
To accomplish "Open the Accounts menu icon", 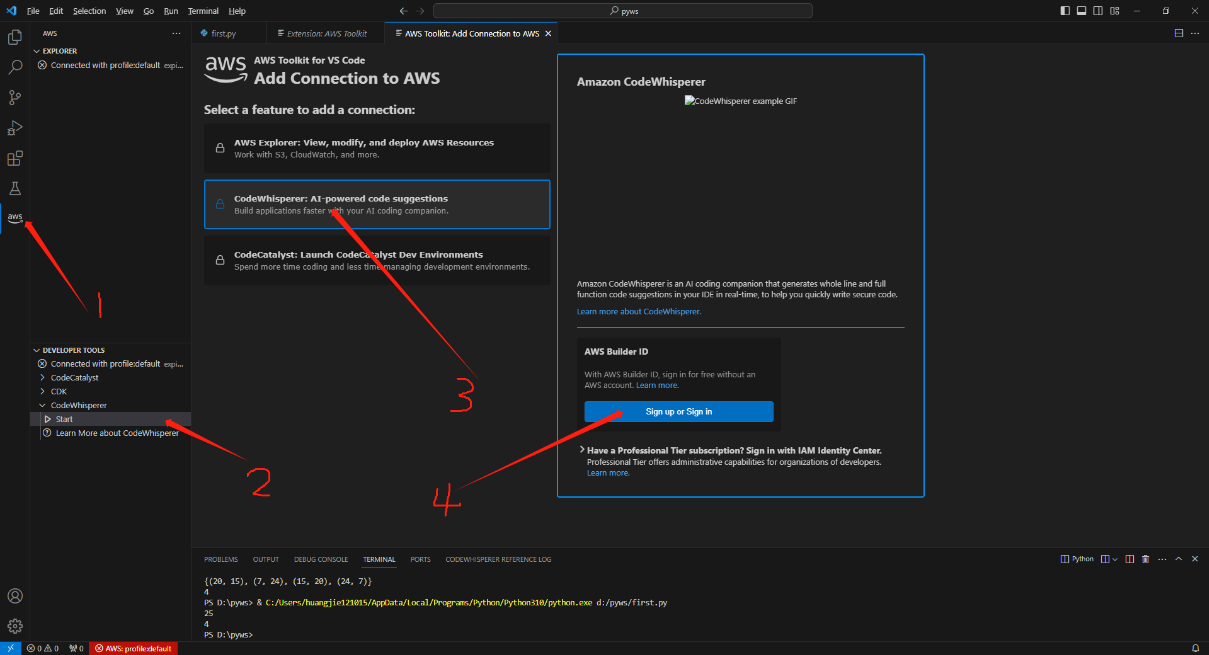I will pyautogui.click(x=15, y=596).
